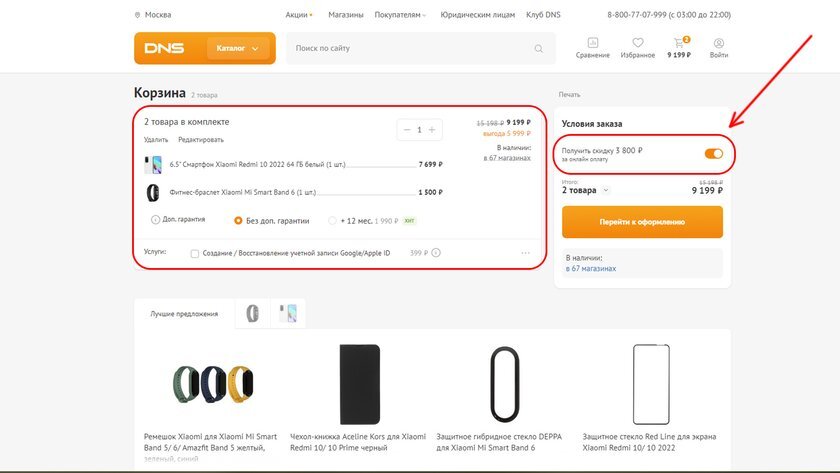840x473 pixels.
Task: Open the Каталог dropdown
Action: click(x=238, y=48)
